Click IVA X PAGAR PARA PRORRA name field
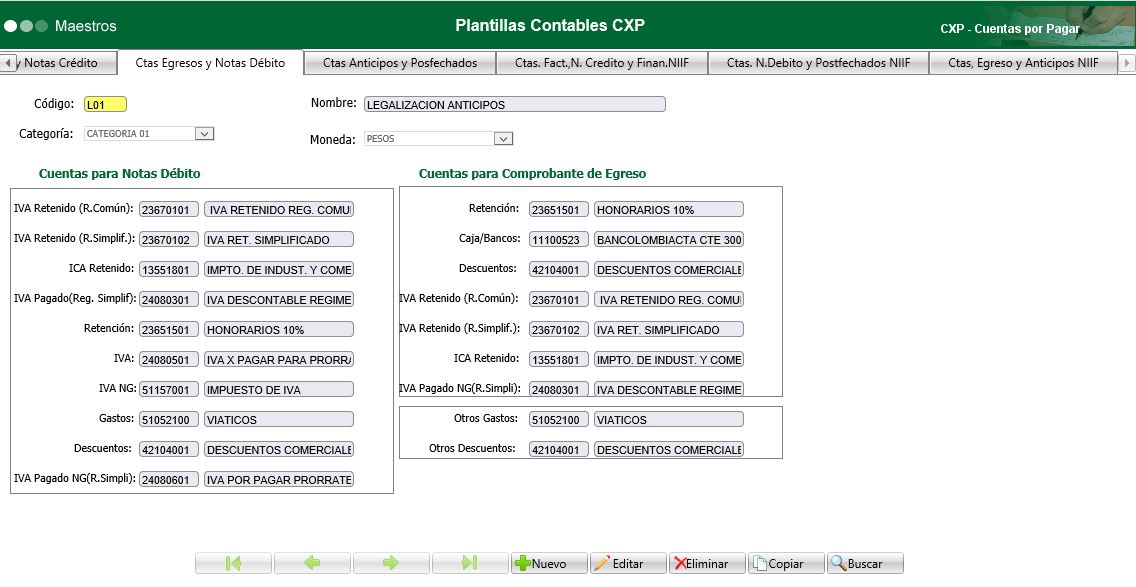The height and width of the screenshot is (587, 1136). pyautogui.click(x=279, y=359)
